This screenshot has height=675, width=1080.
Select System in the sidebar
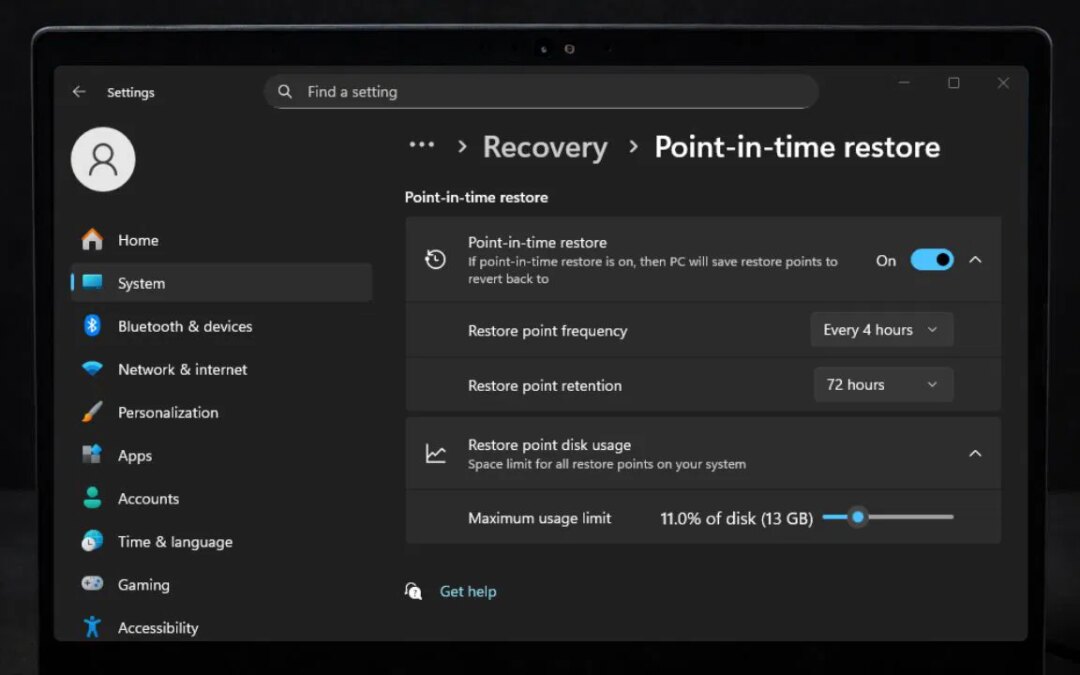pos(140,283)
